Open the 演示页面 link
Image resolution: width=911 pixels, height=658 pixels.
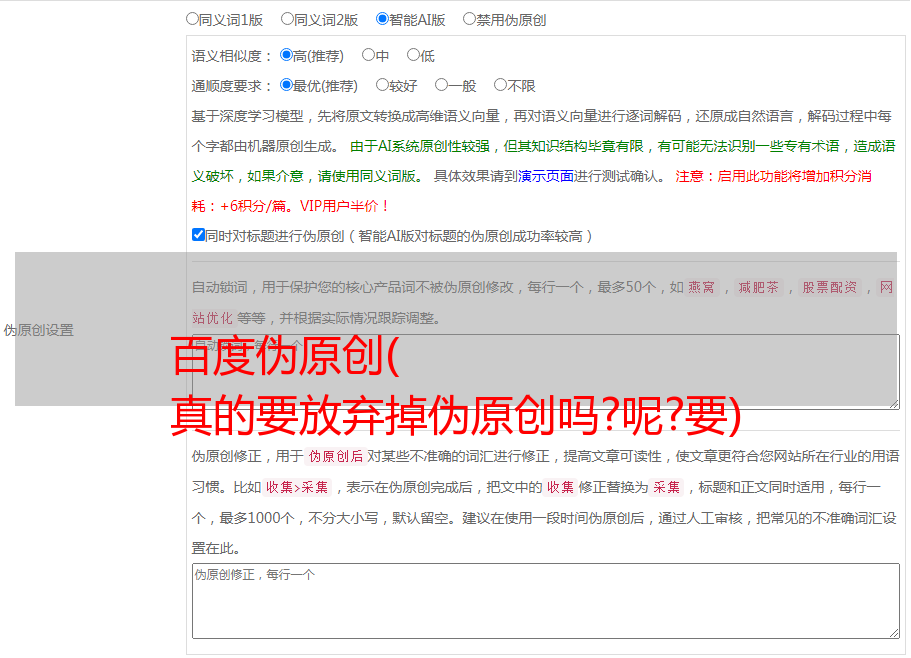(546, 176)
